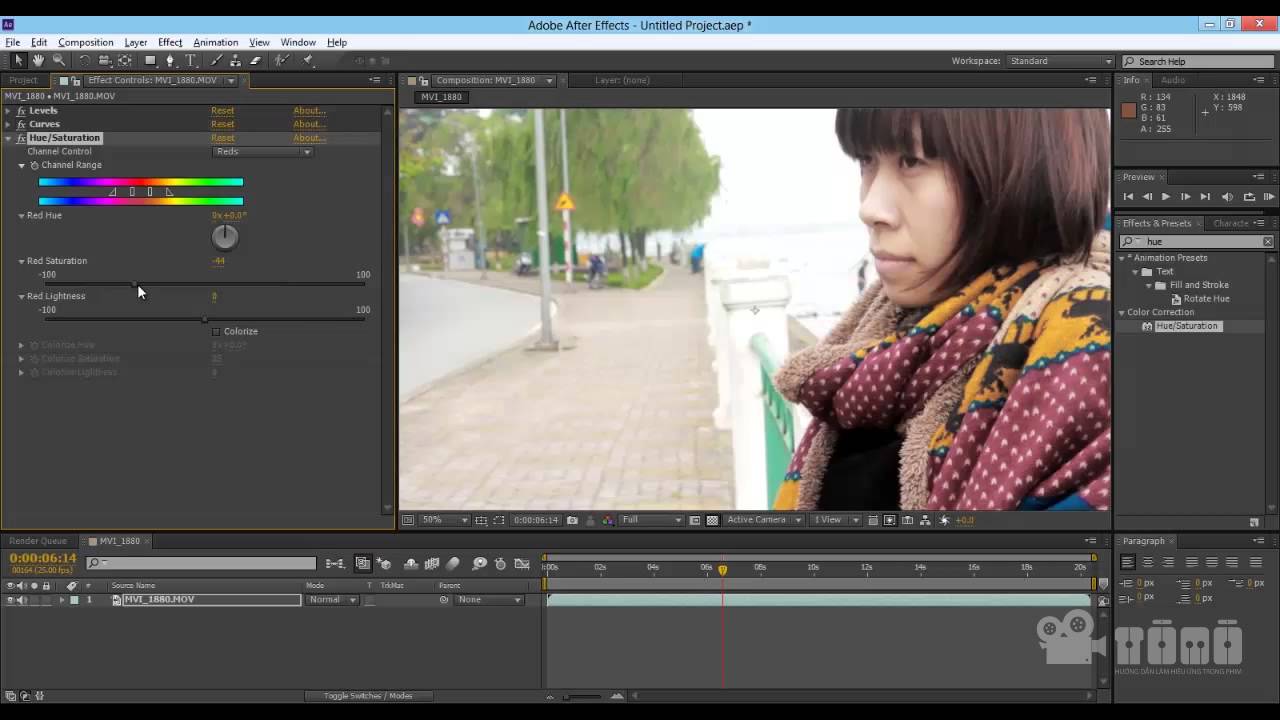This screenshot has height=720, width=1280.
Task: Open the Animation menu
Action: (x=215, y=42)
